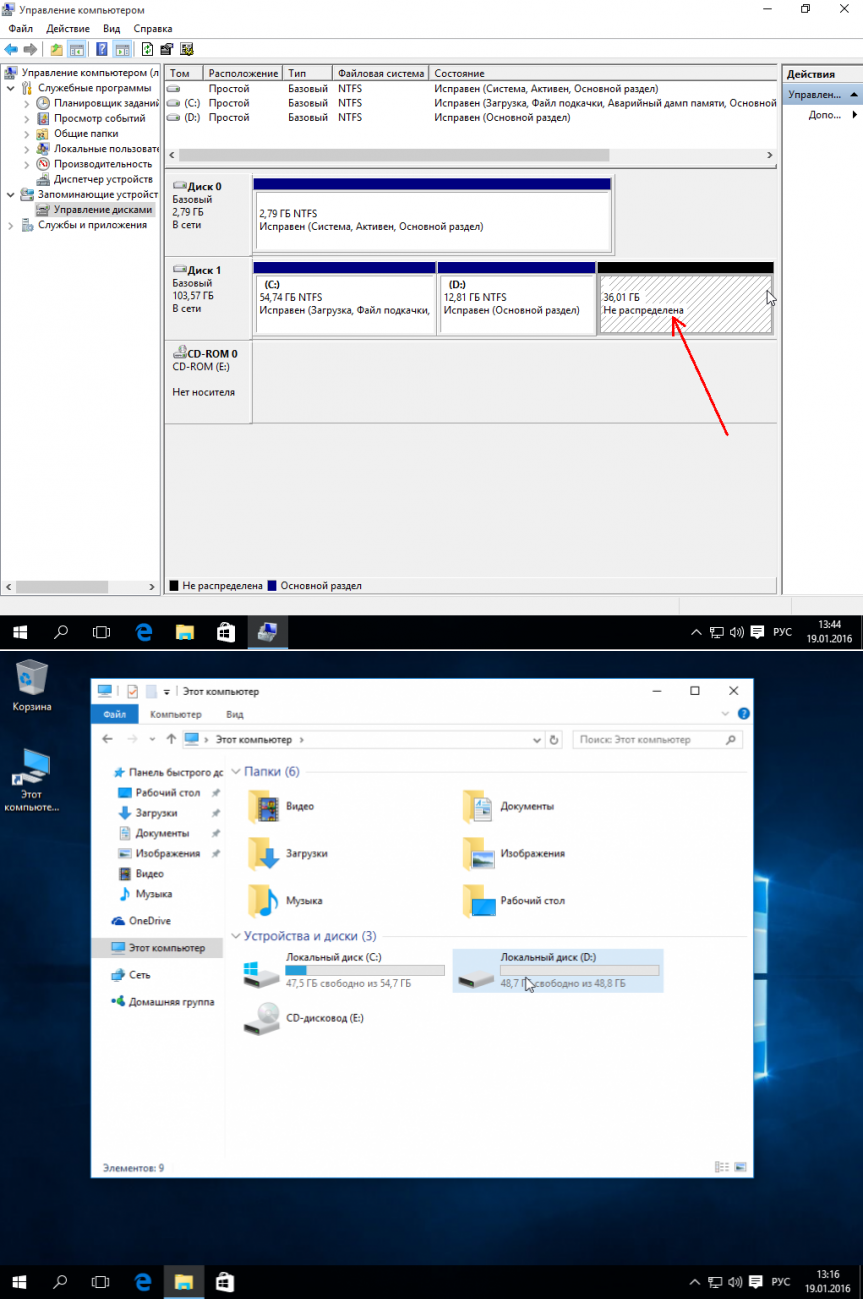Select Производительность in the console tree
Screen dimensions: 863x1299
pyautogui.click(x=103, y=164)
